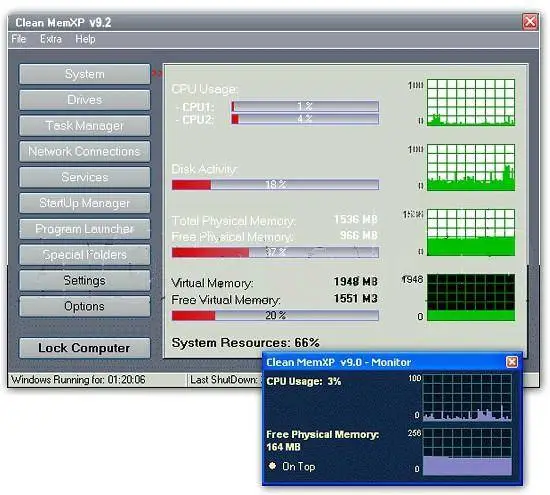
Task: Click the Disk Activity 18% bar
Action: tap(275, 185)
